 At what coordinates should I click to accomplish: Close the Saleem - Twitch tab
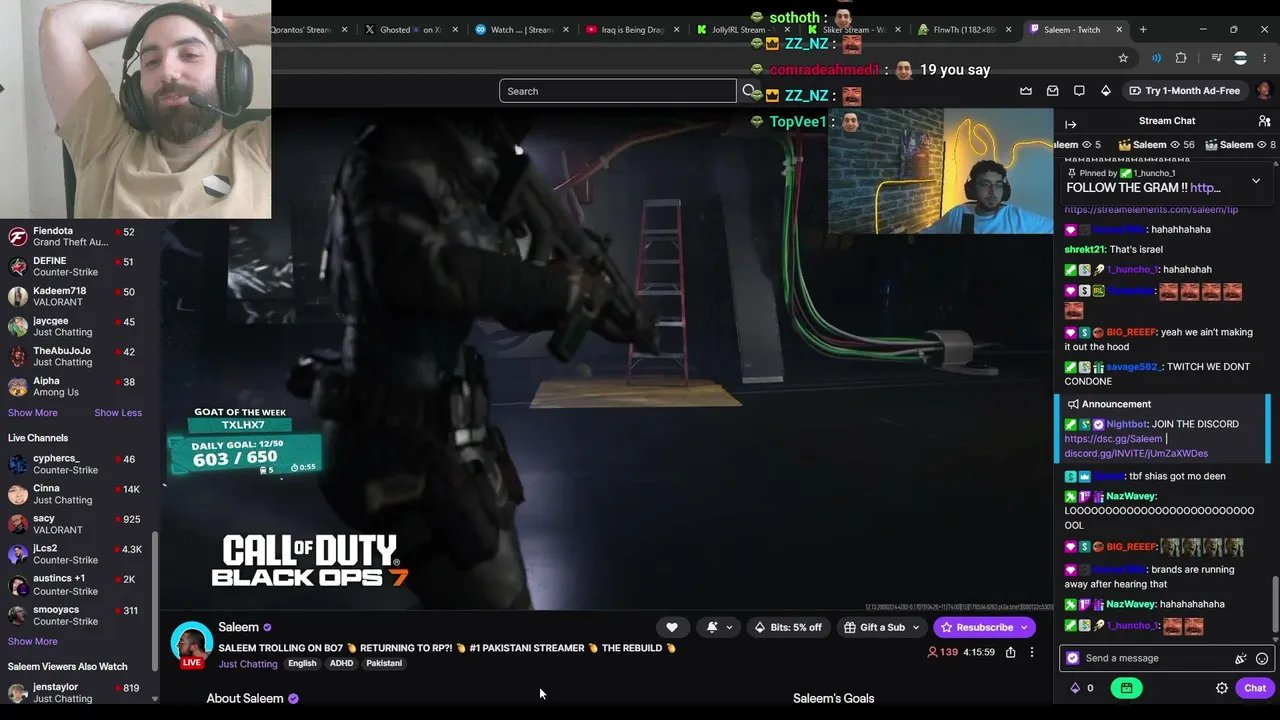pos(1119,30)
